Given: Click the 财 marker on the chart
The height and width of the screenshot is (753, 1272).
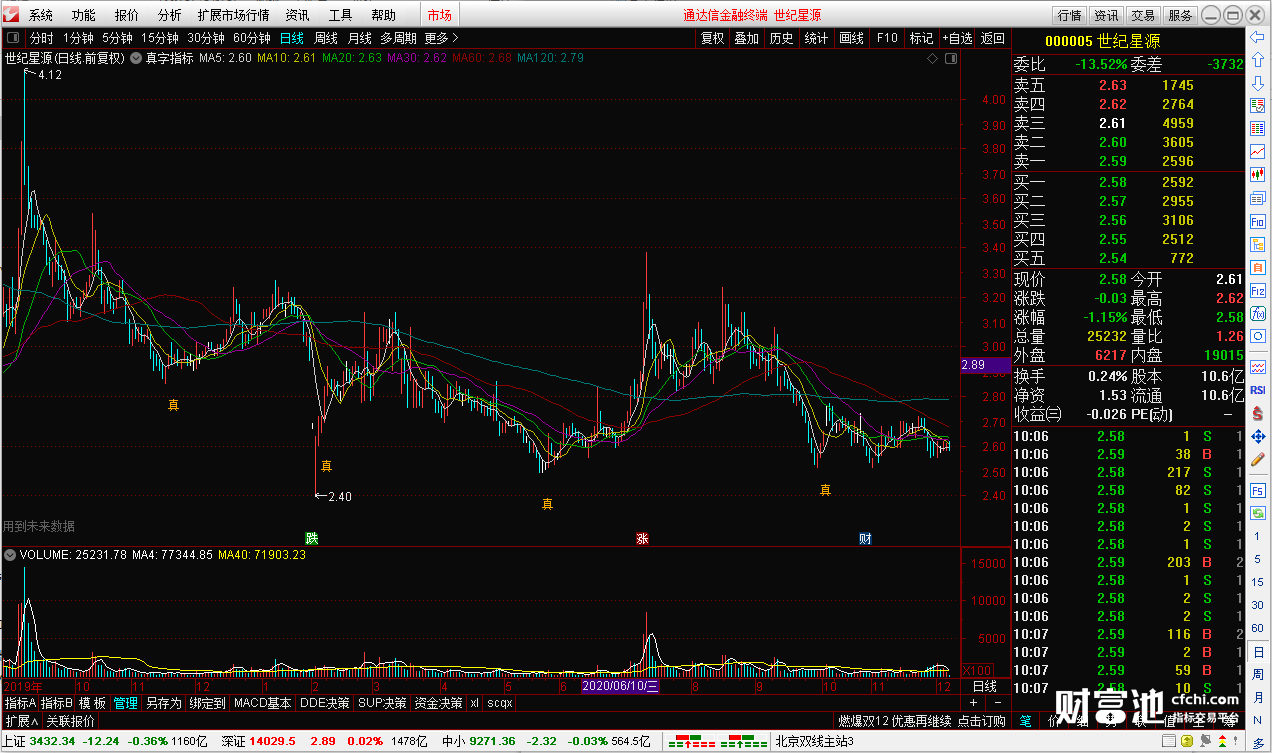Looking at the screenshot, I should tap(865, 538).
